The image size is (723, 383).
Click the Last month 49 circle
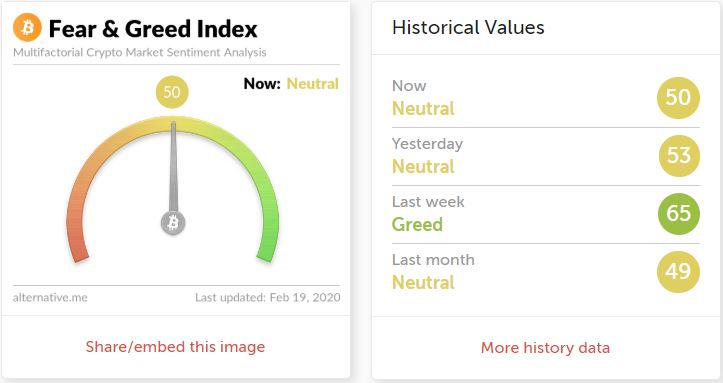pyautogui.click(x=678, y=271)
